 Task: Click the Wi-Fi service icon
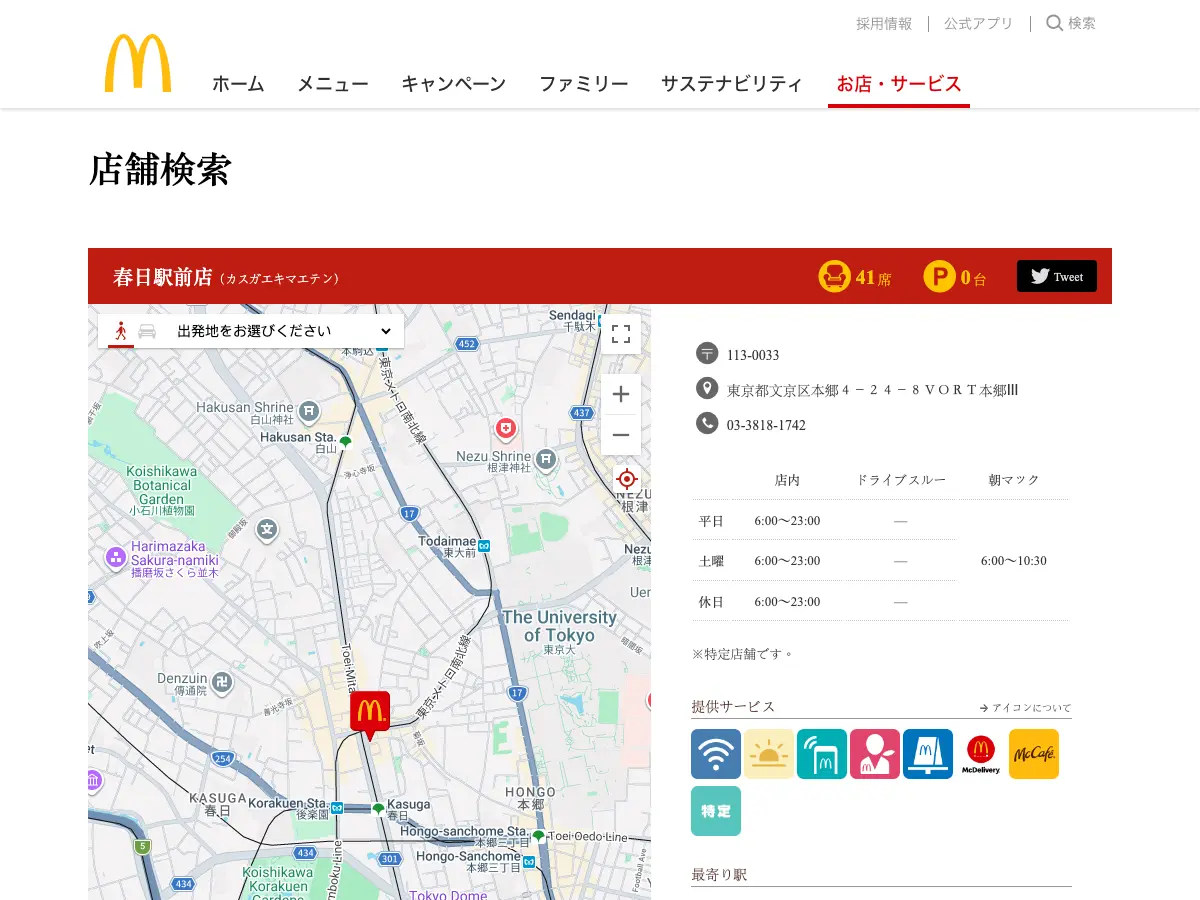click(716, 754)
